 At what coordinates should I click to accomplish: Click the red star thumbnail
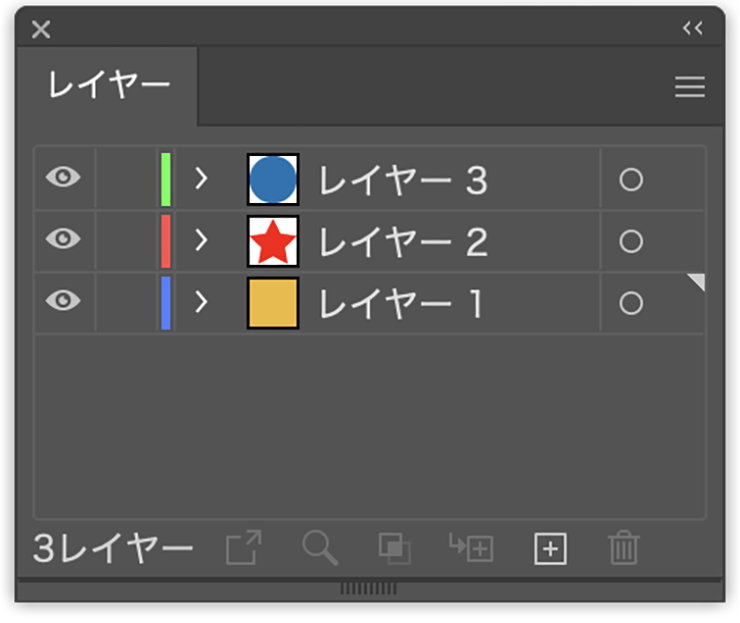(x=273, y=241)
